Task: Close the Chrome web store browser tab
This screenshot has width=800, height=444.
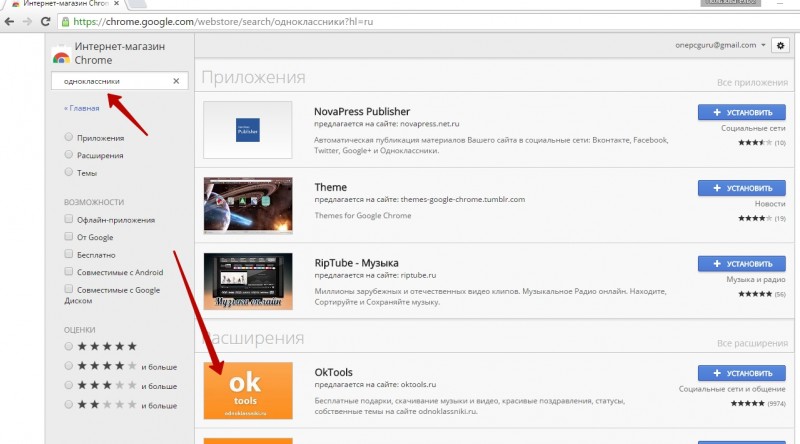Action: tap(116, 4)
